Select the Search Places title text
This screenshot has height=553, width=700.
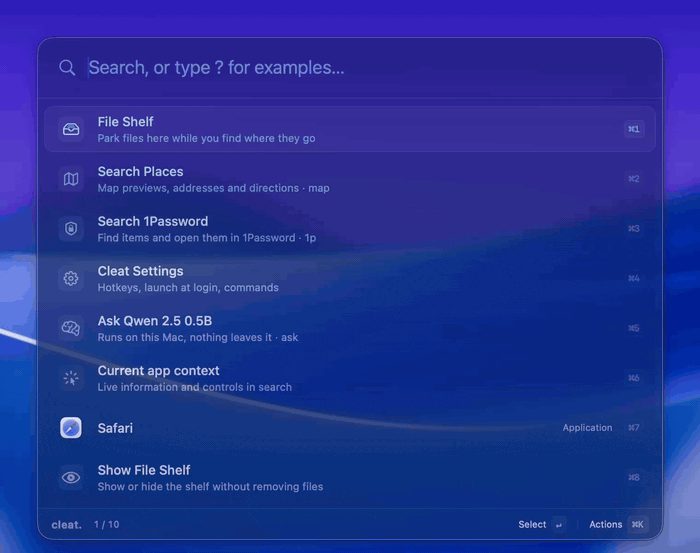140,171
